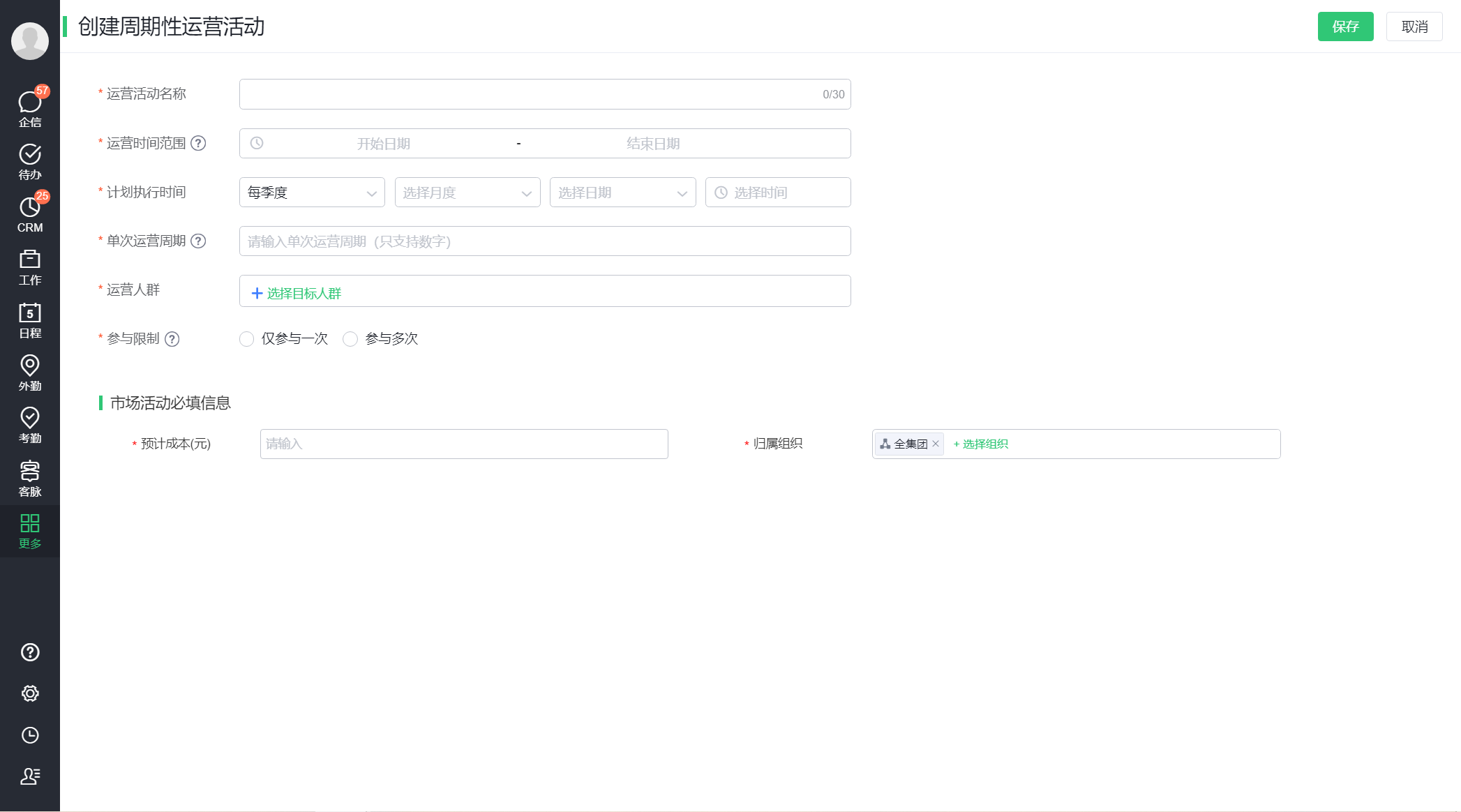Screen dimensions: 1461x812
Task: Show help tip for 单次运营周期
Action: pyautogui.click(x=198, y=241)
